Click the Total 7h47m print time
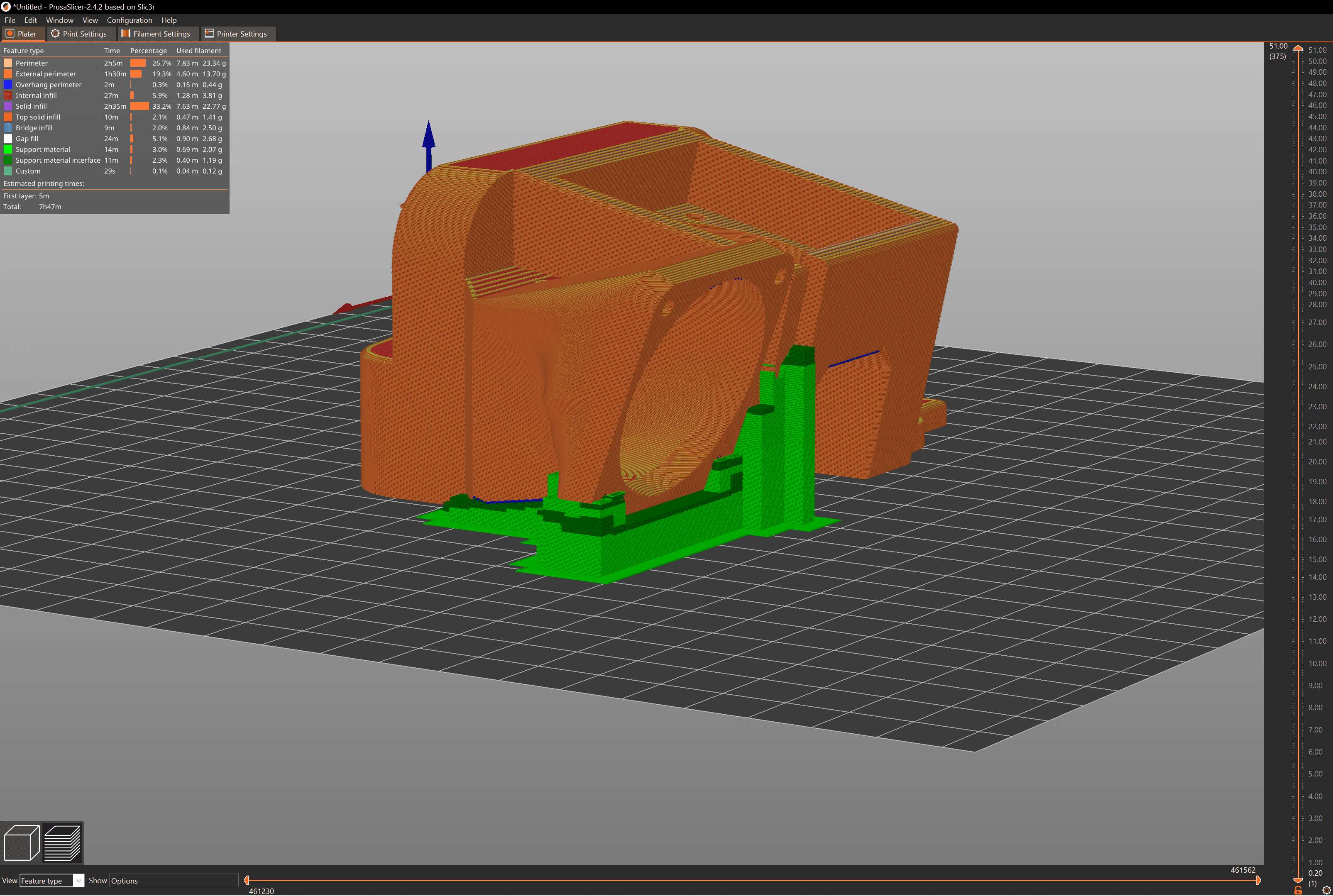1333x896 pixels. click(32, 207)
